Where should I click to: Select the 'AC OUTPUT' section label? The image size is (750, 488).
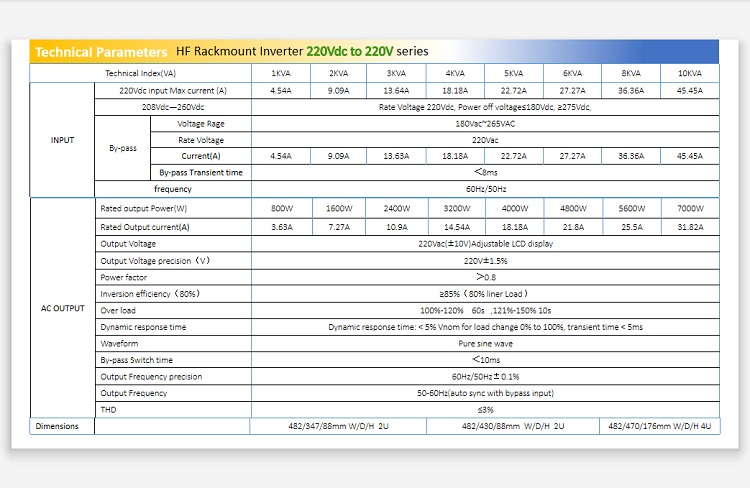tap(62, 309)
